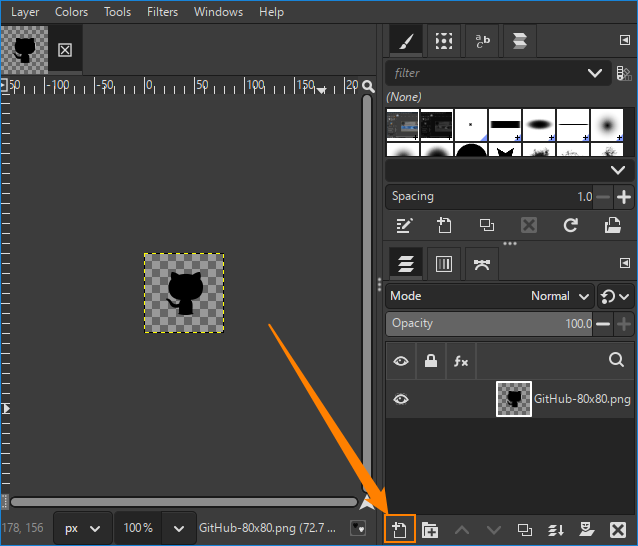Open the Colors menu
This screenshot has width=638, height=546.
tap(71, 12)
